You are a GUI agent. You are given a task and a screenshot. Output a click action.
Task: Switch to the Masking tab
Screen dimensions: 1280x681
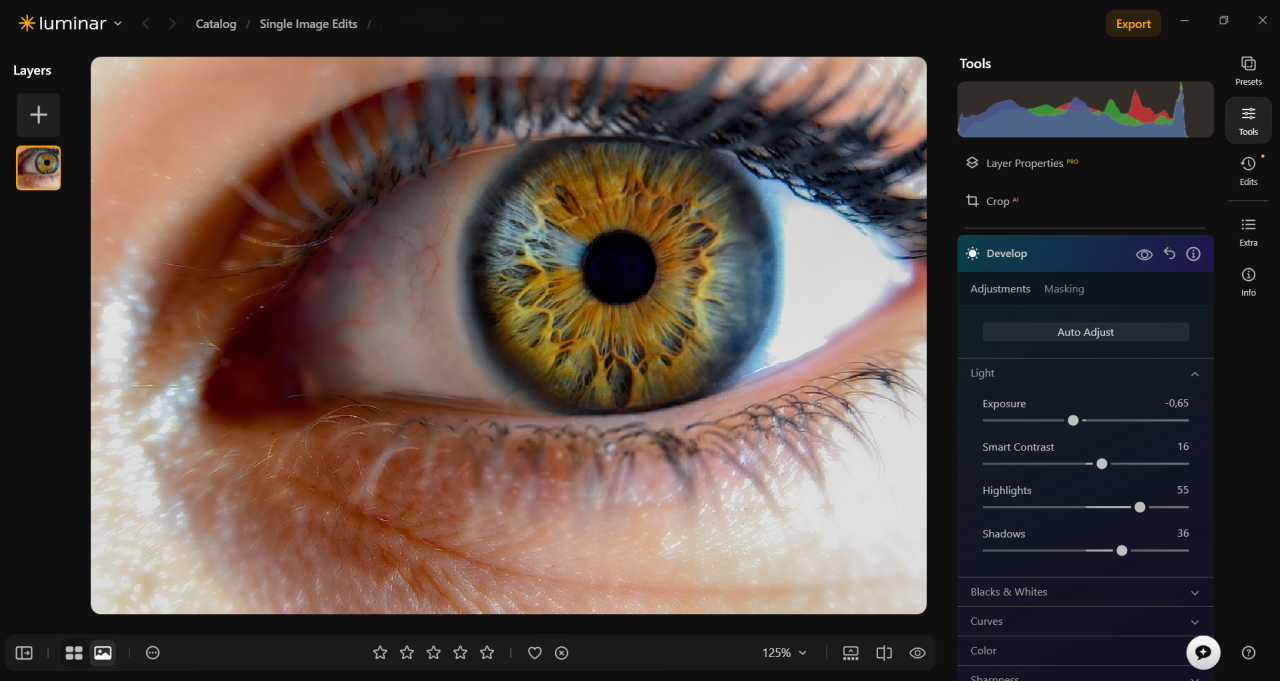[x=1064, y=289]
